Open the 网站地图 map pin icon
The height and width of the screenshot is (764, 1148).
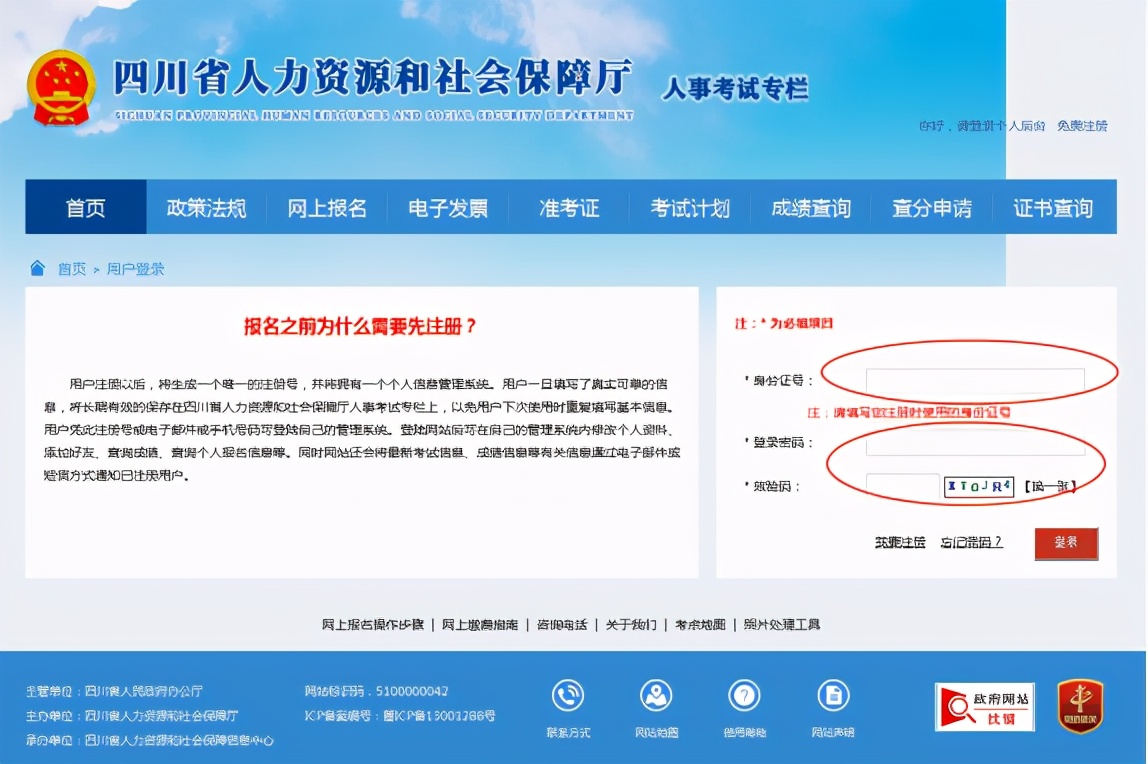pos(656,695)
